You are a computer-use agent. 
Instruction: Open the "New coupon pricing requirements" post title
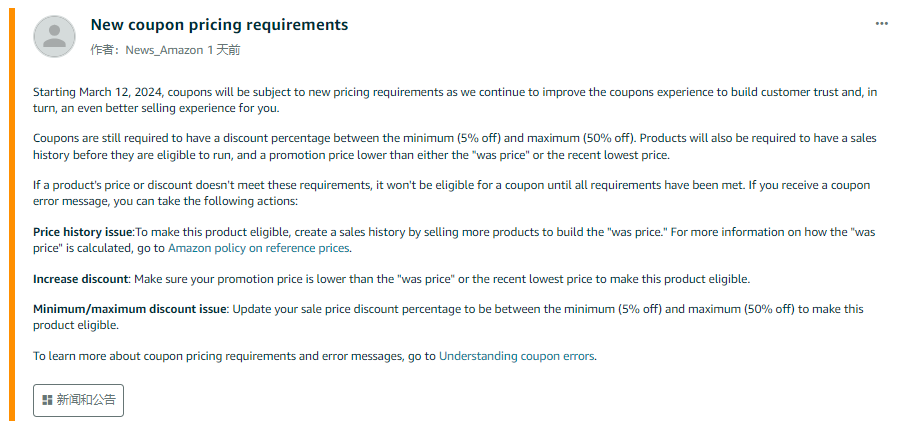[219, 24]
